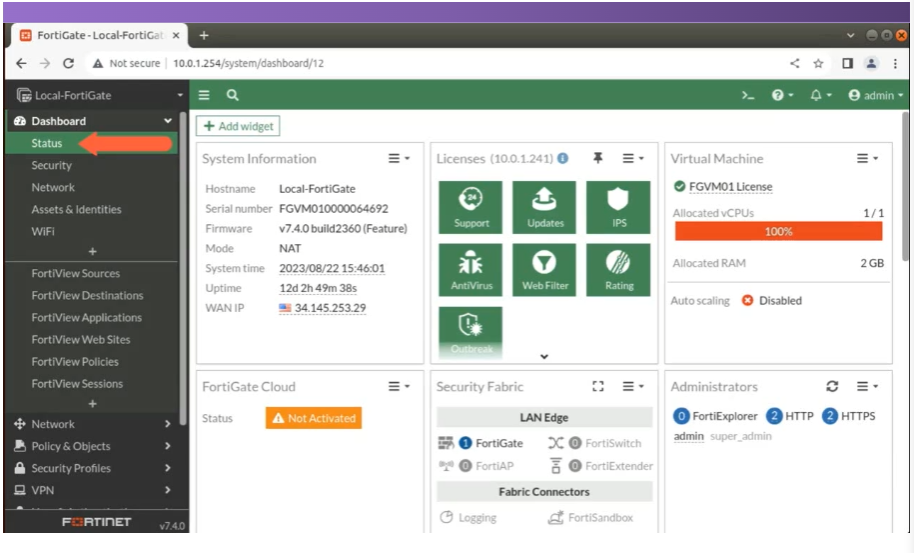Expand the Network sidebar menu
Image resolution: width=914 pixels, height=553 pixels.
93,424
